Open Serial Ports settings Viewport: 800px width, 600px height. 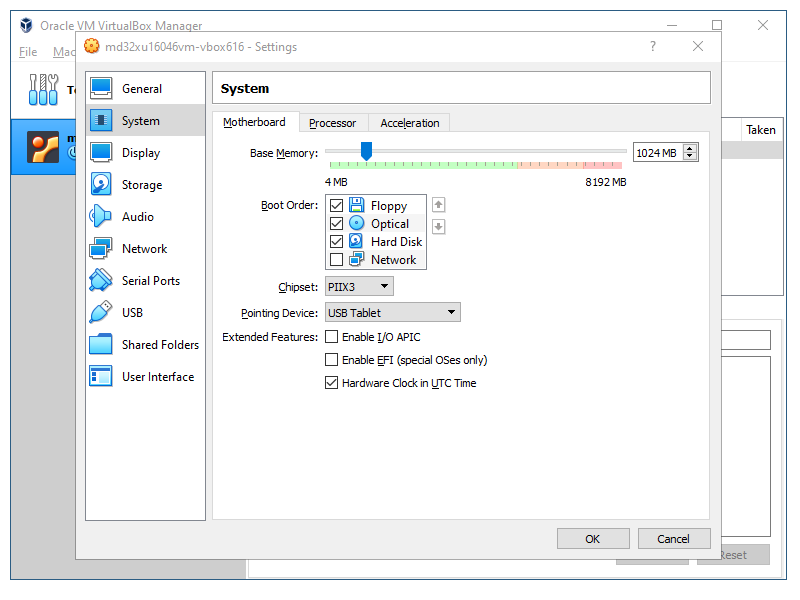click(150, 281)
